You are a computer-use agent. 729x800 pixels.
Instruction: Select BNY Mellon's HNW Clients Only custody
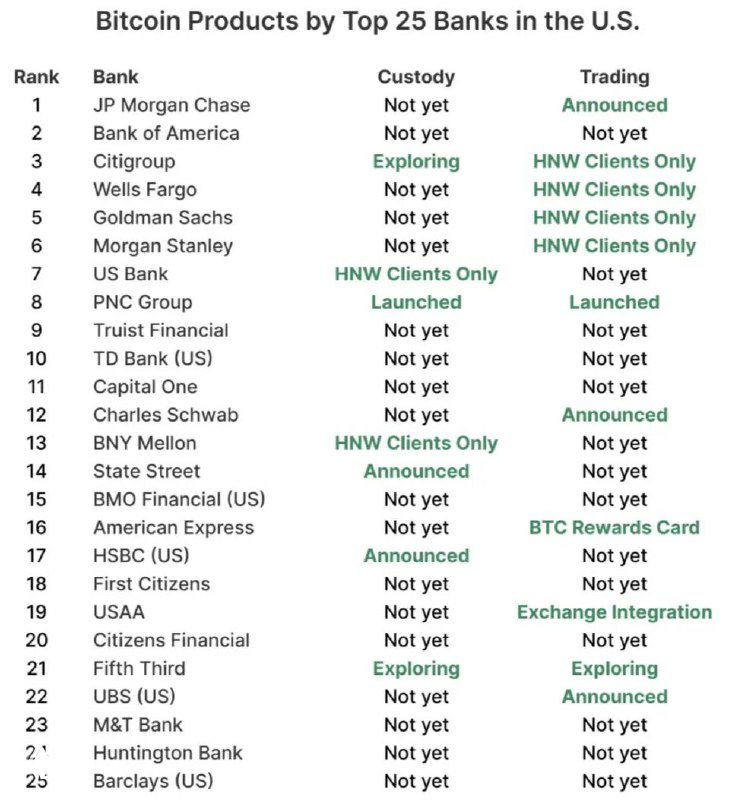click(416, 443)
